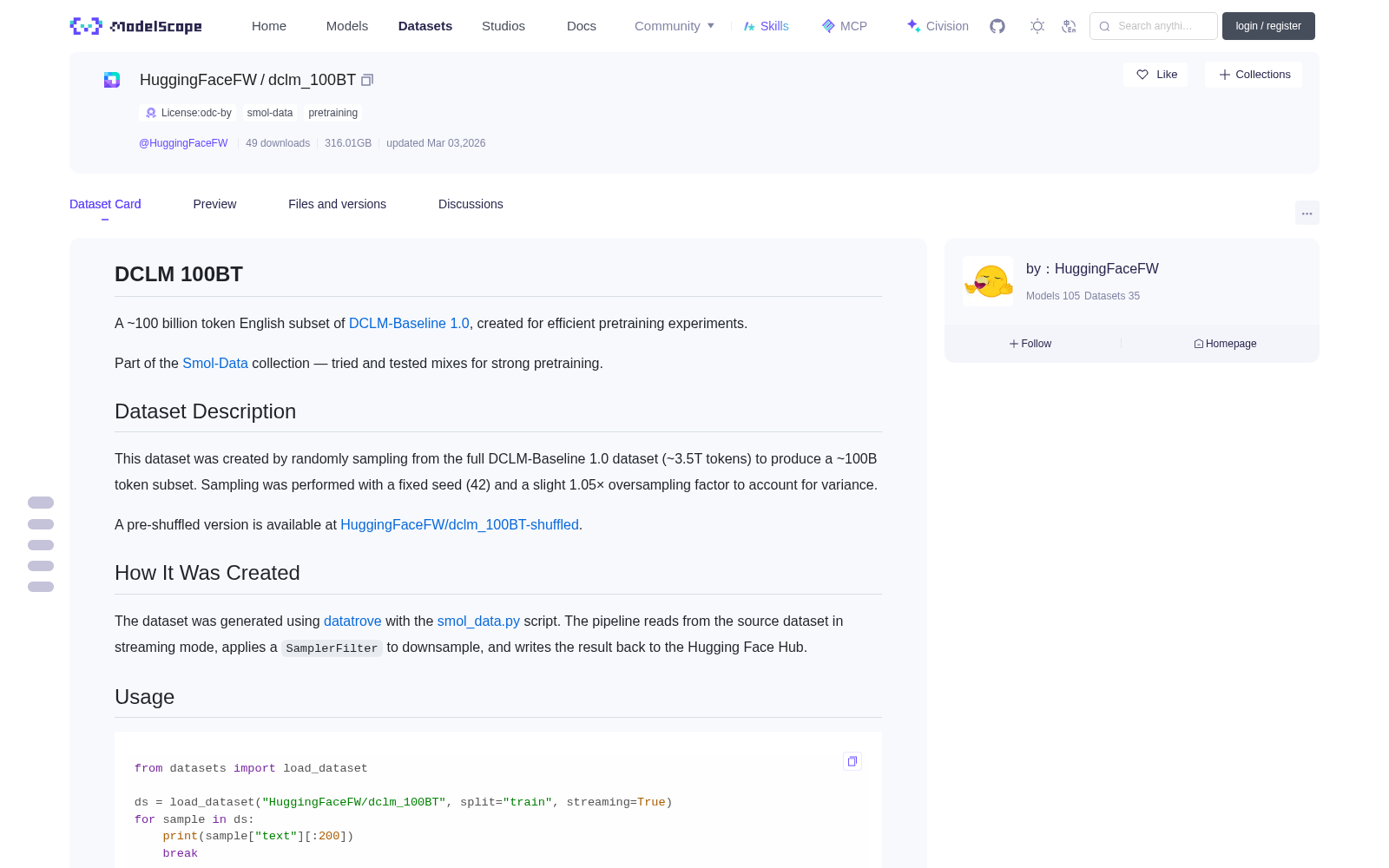Open the Skills nav item

[767, 26]
